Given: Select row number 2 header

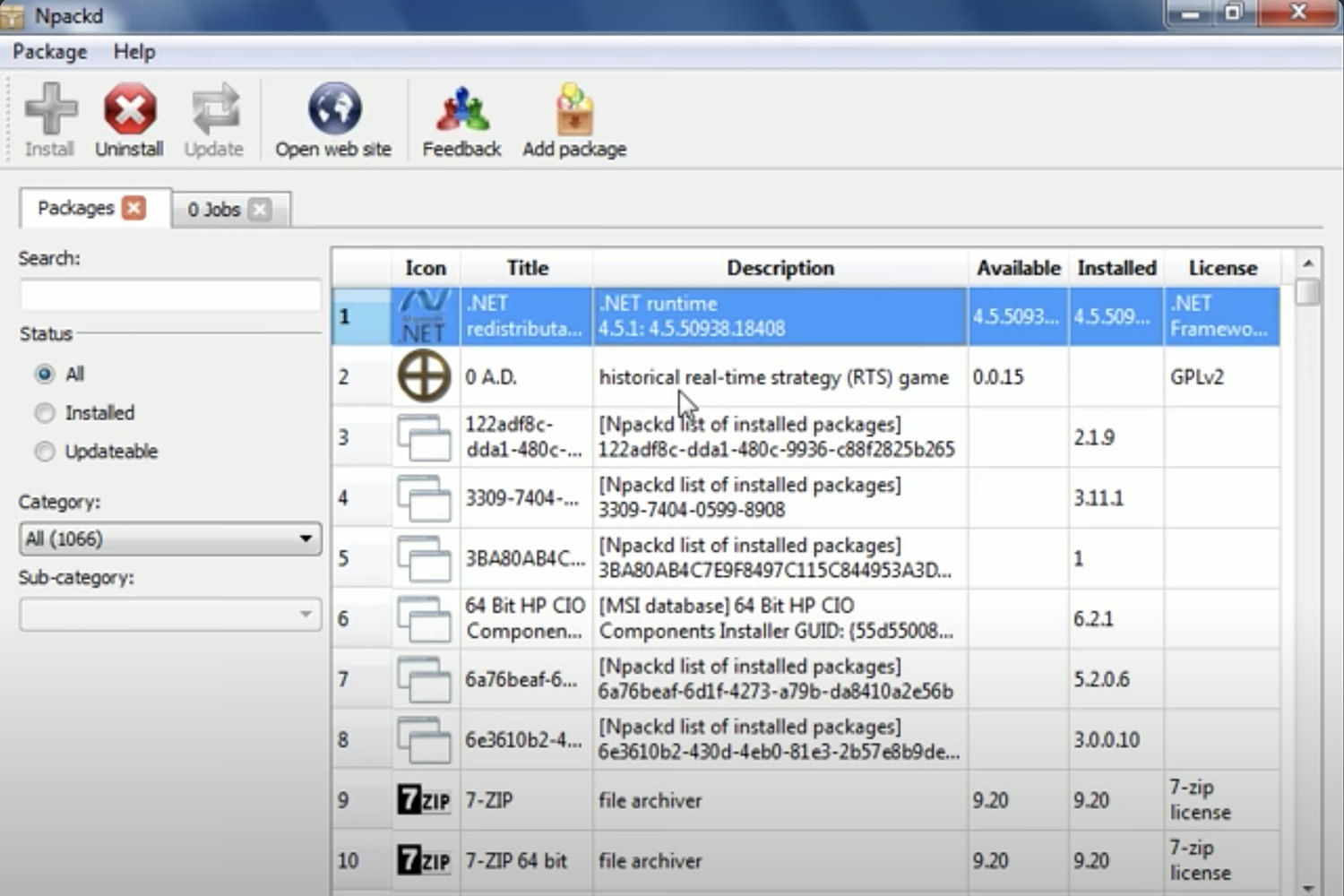Looking at the screenshot, I should 362,376.
